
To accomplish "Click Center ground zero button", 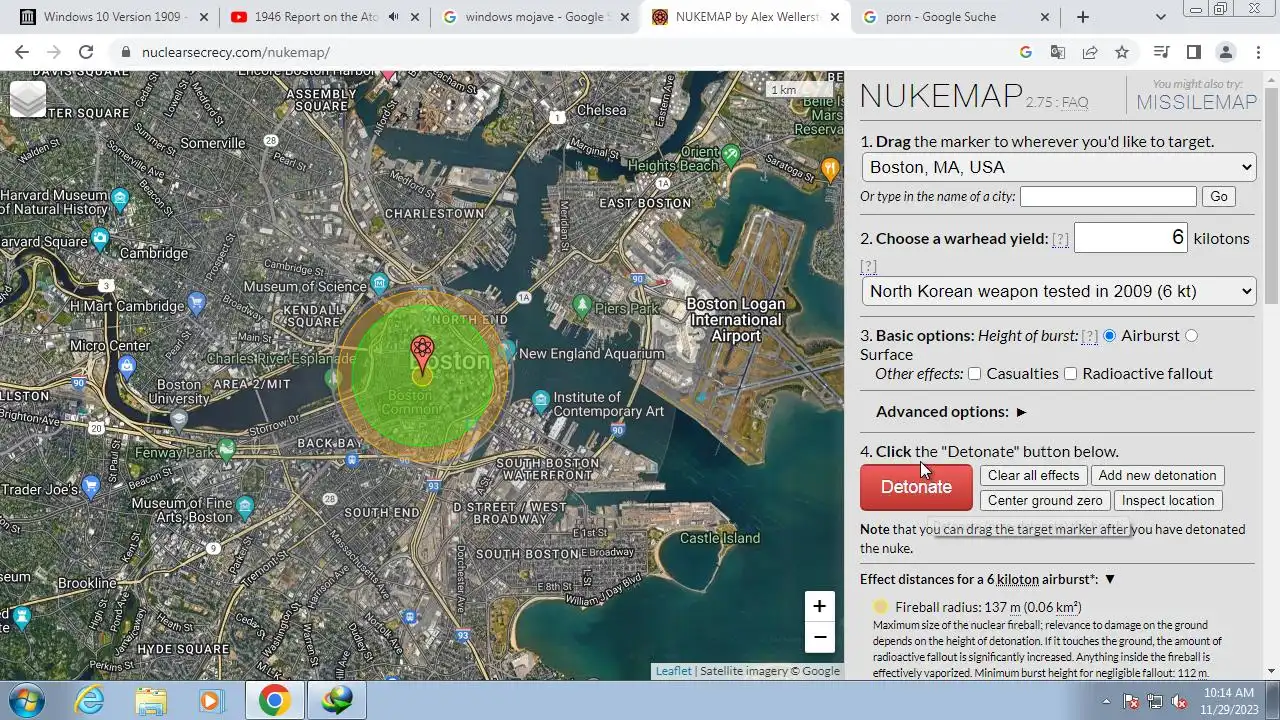I will 1045,500.
